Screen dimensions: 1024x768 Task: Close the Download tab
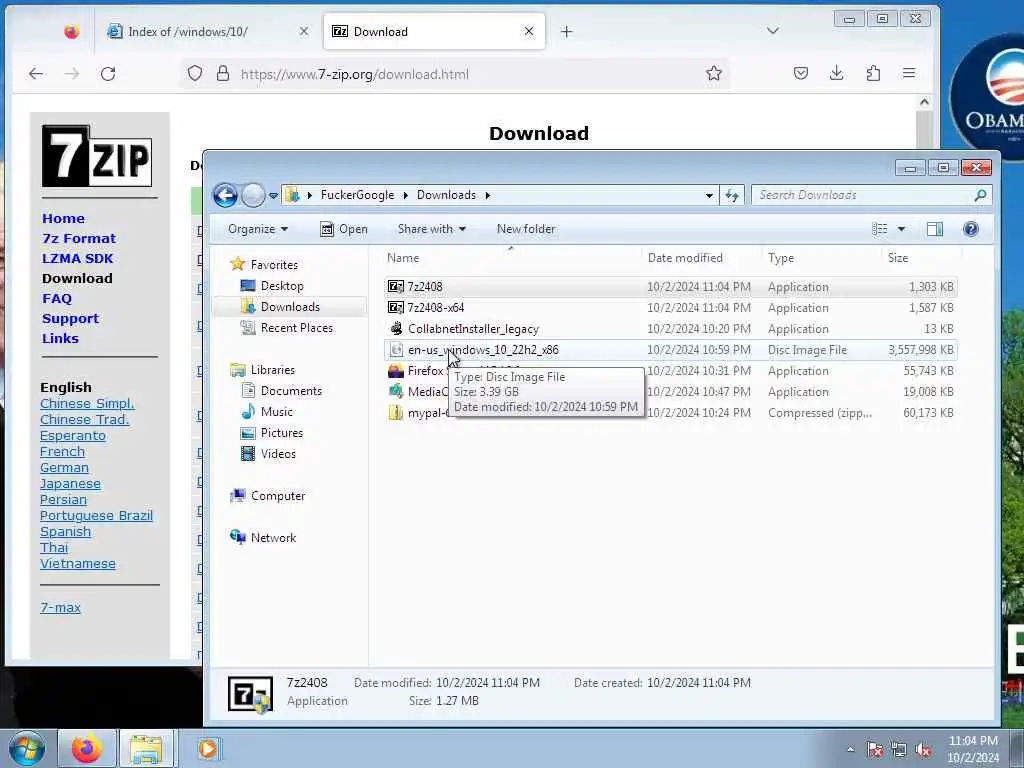[x=529, y=31]
